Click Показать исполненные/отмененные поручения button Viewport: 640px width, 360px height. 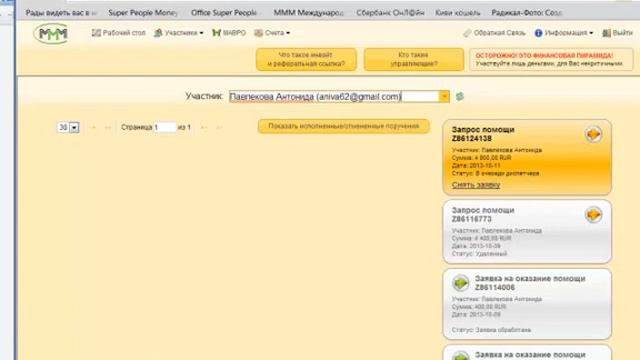[x=344, y=126]
